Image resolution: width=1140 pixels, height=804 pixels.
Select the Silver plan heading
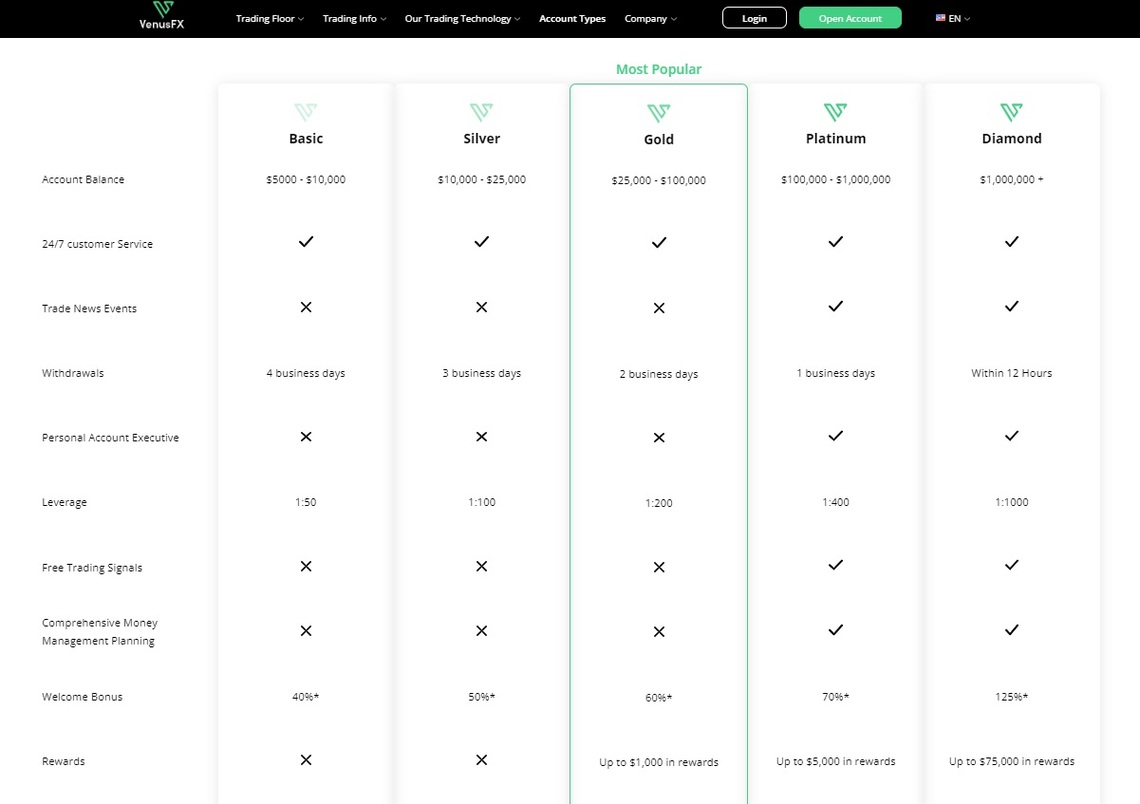point(481,138)
